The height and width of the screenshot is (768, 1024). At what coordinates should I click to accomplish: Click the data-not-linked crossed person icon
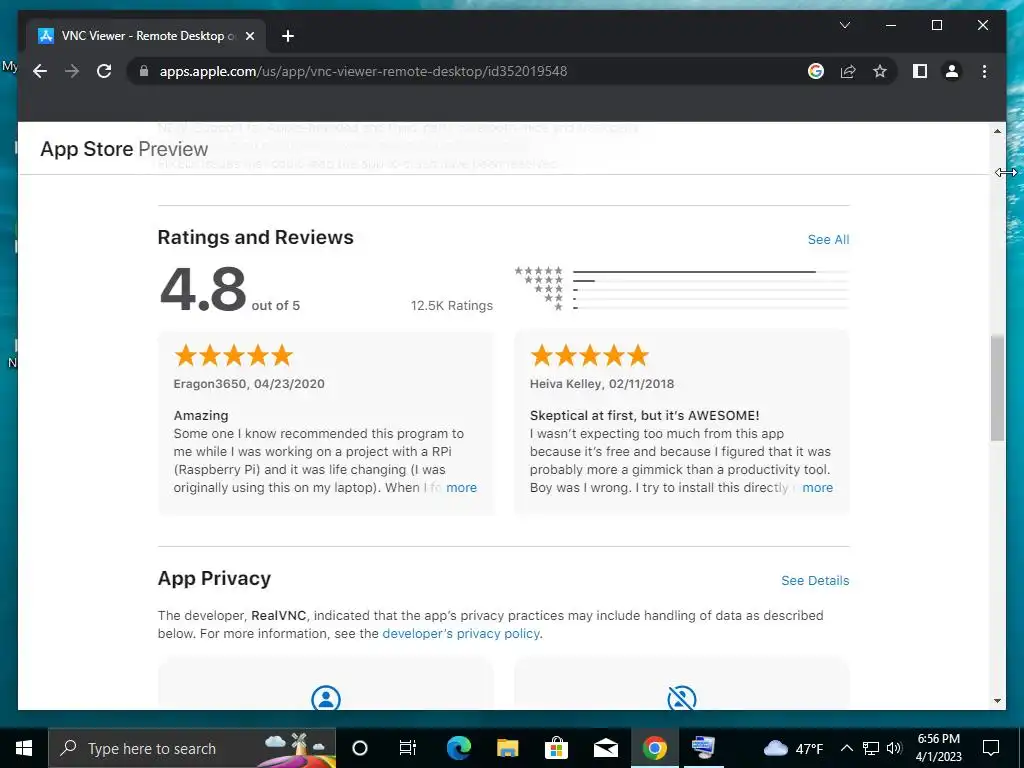682,697
